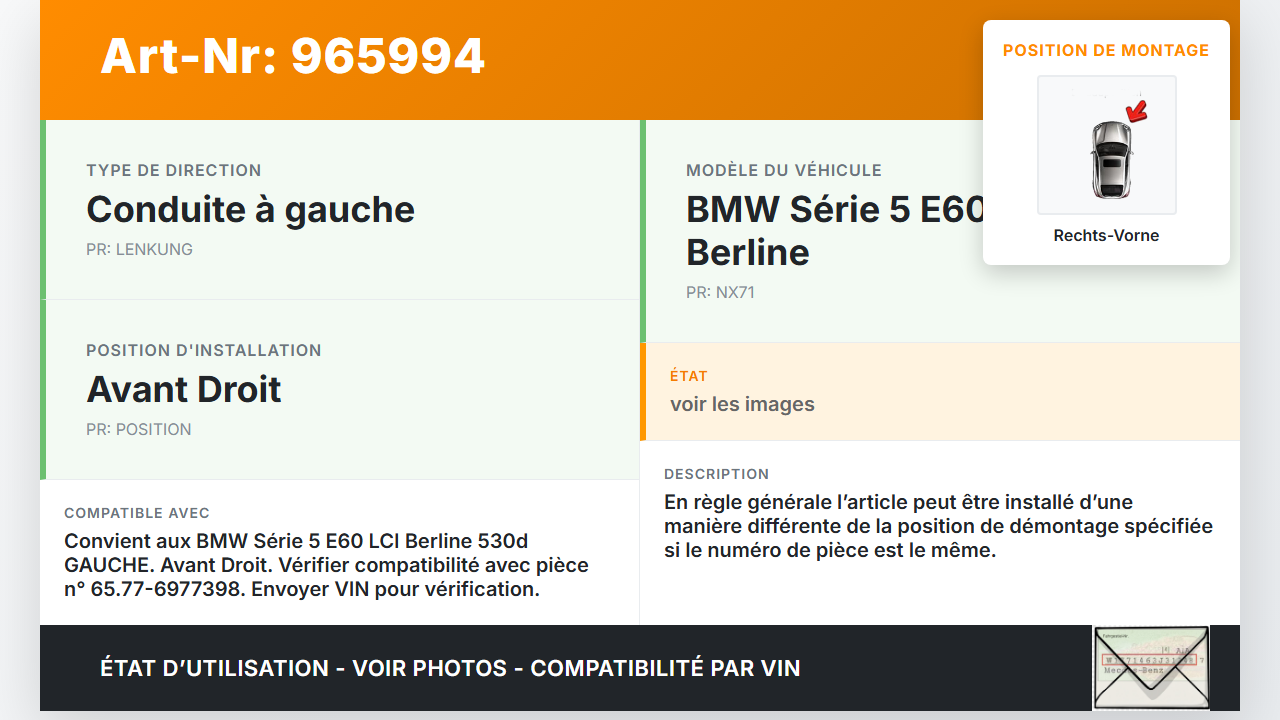This screenshot has width=1280, height=720.
Task: Click the PR: NX71 code
Action: [x=720, y=293]
